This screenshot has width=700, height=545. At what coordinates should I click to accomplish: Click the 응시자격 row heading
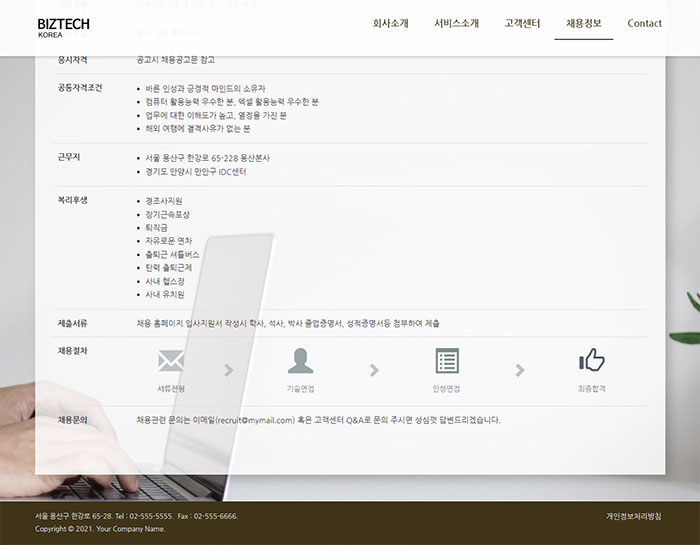tap(72, 60)
